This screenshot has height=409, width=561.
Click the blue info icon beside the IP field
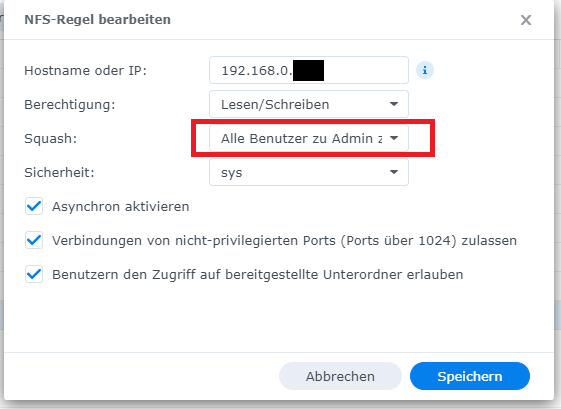pos(425,70)
